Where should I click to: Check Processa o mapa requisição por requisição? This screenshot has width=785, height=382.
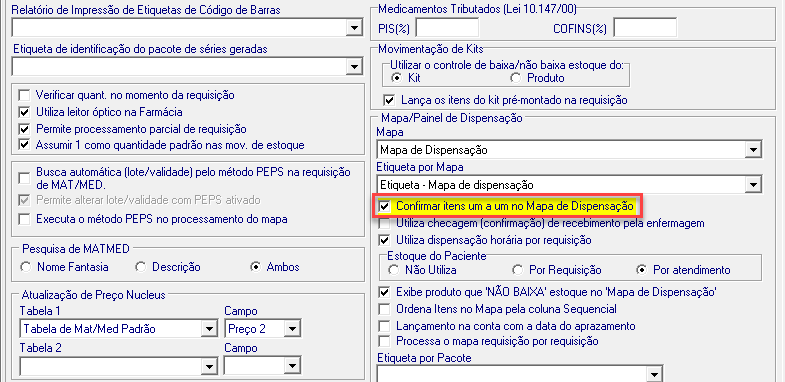pyautogui.click(x=384, y=341)
